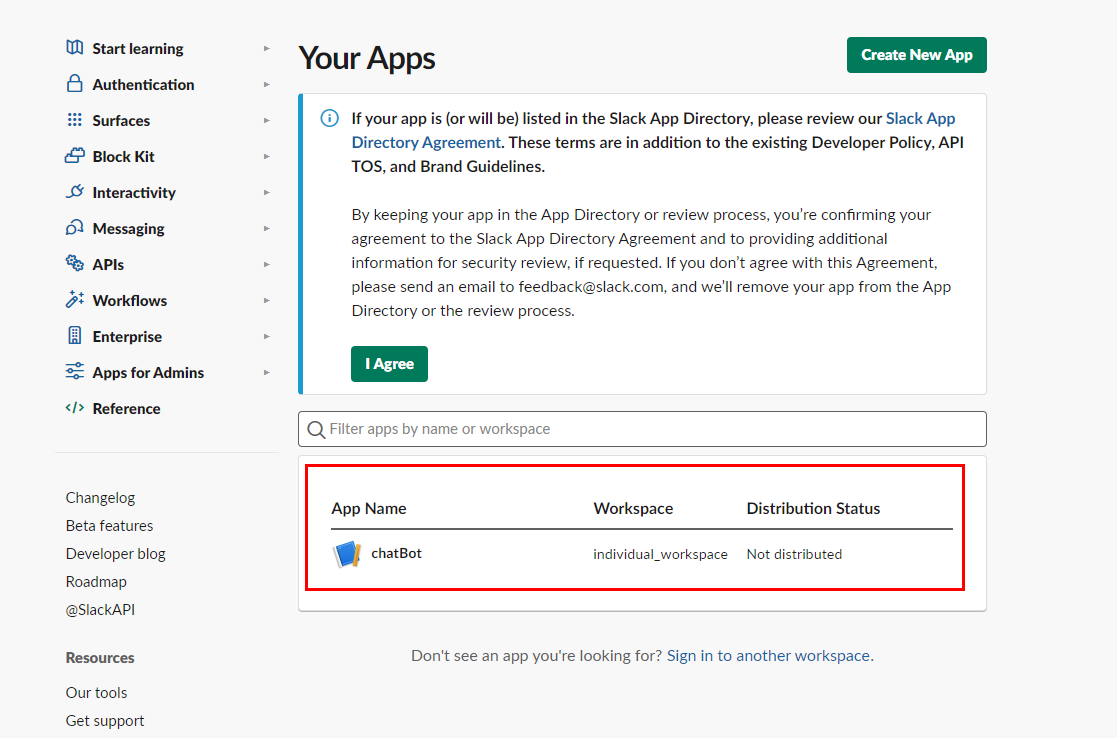Expand the Authentication section arrow
This screenshot has width=1117, height=738.
pyautogui.click(x=266, y=85)
